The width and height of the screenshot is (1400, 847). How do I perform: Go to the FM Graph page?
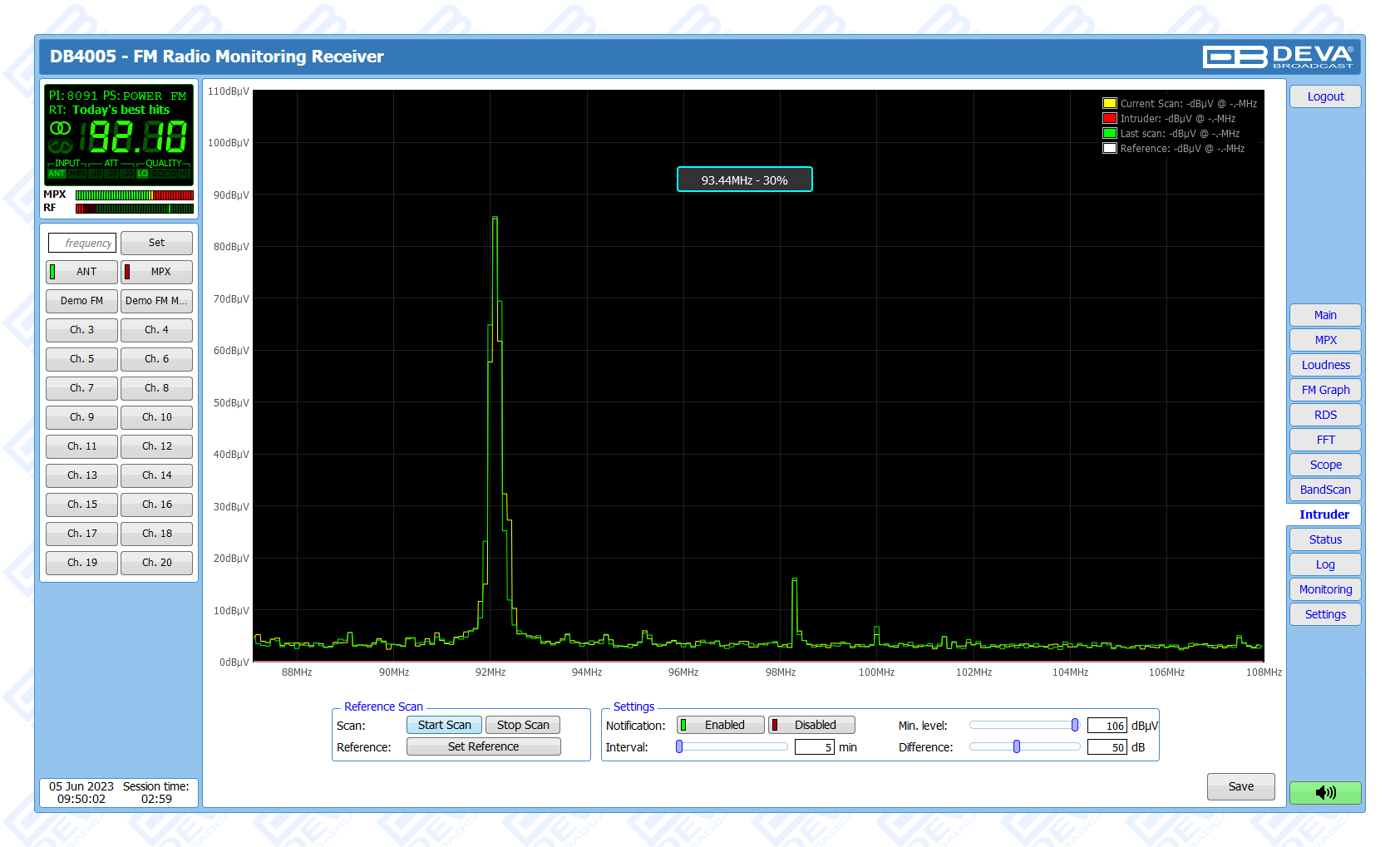point(1325,390)
